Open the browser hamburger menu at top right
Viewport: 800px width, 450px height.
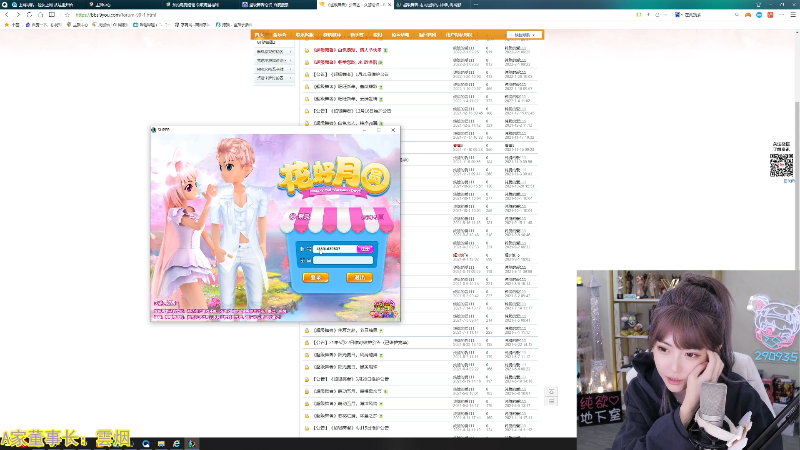[793, 15]
